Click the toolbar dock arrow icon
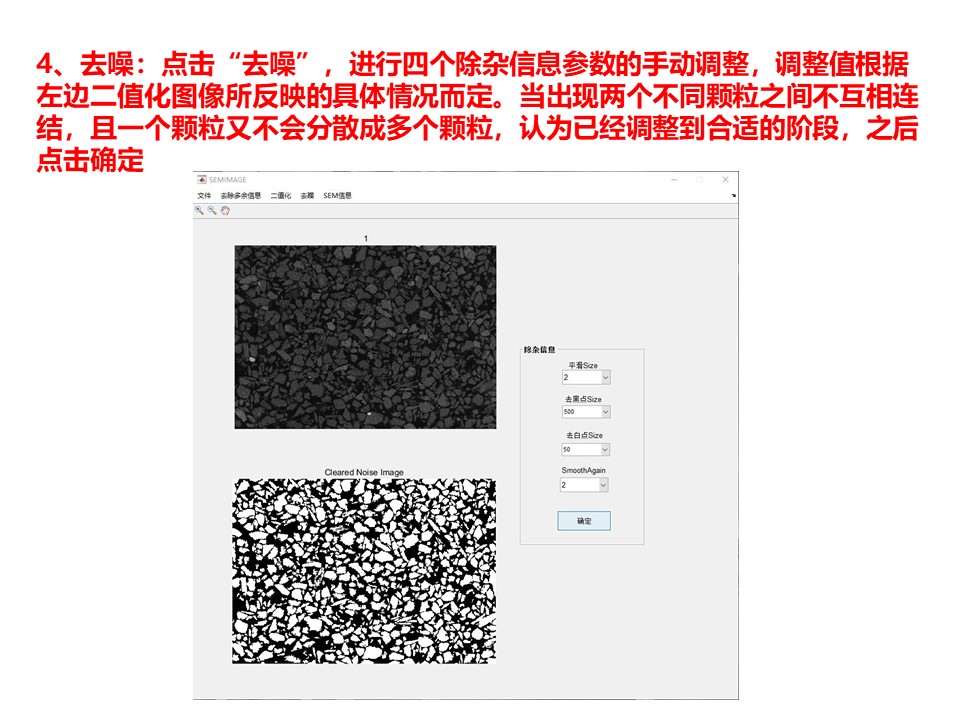 click(733, 195)
